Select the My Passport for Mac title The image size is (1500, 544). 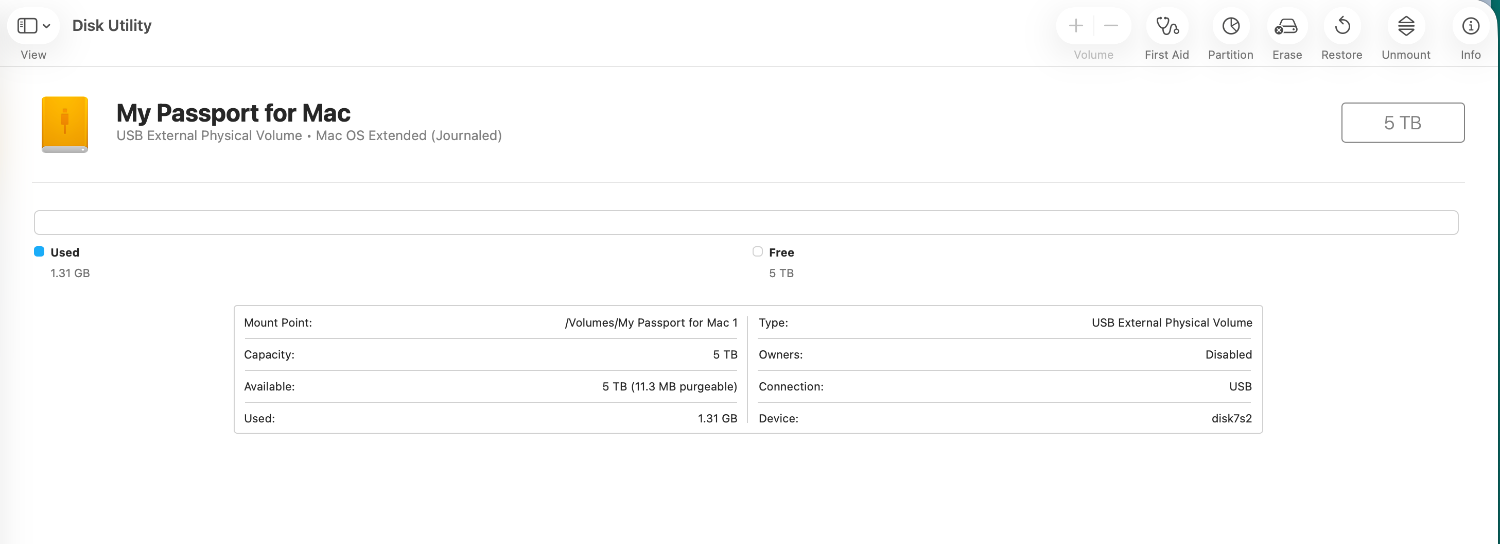(233, 113)
